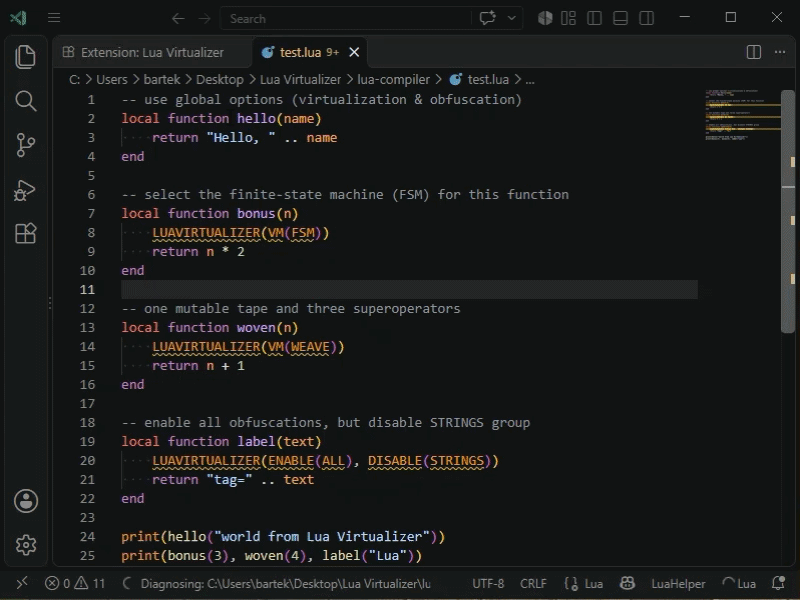Click the Copilot agent status icon in title bar
This screenshot has width=800, height=600.
click(x=545, y=18)
